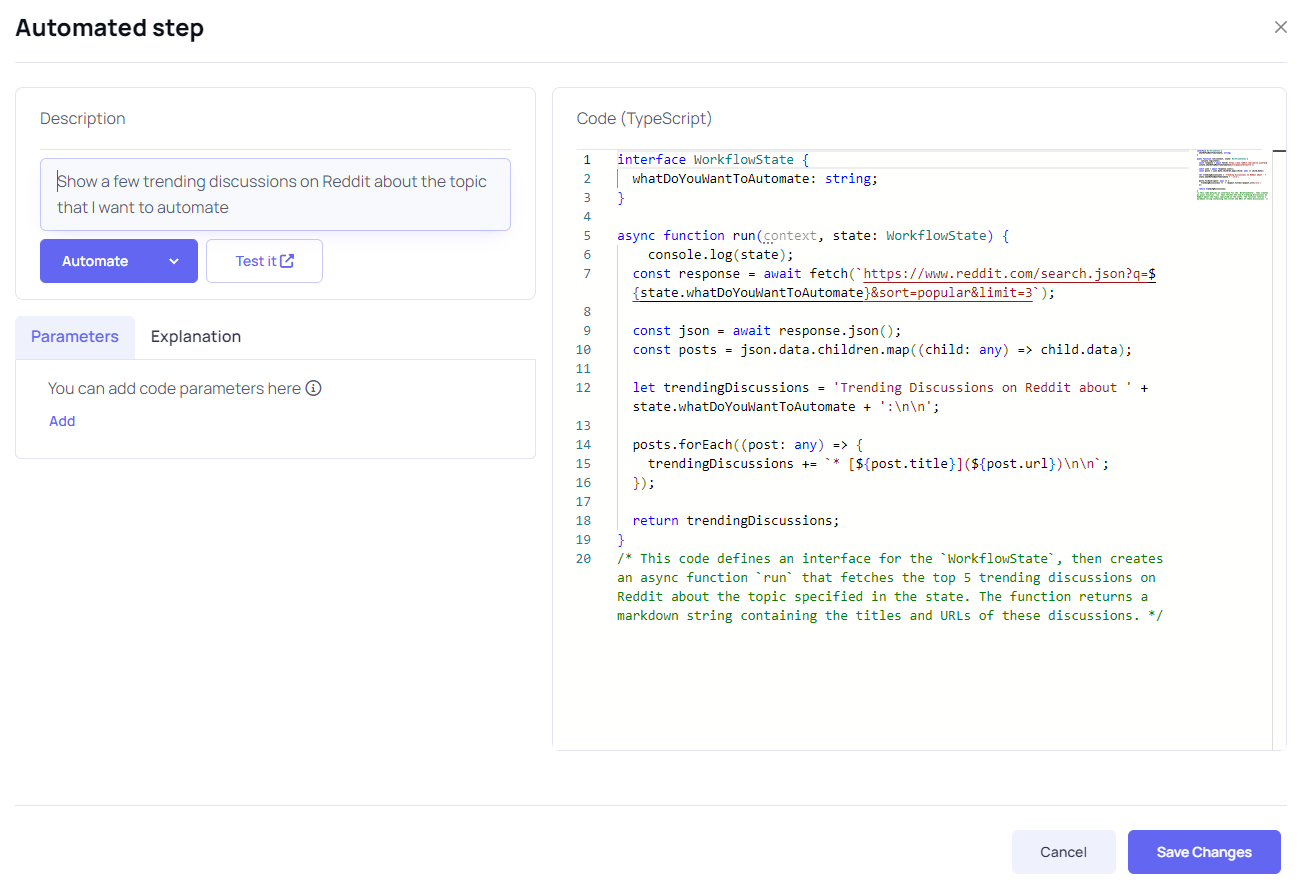Click the code editor vertical scrollbar
The width and height of the screenshot is (1299, 882).
(x=1279, y=449)
